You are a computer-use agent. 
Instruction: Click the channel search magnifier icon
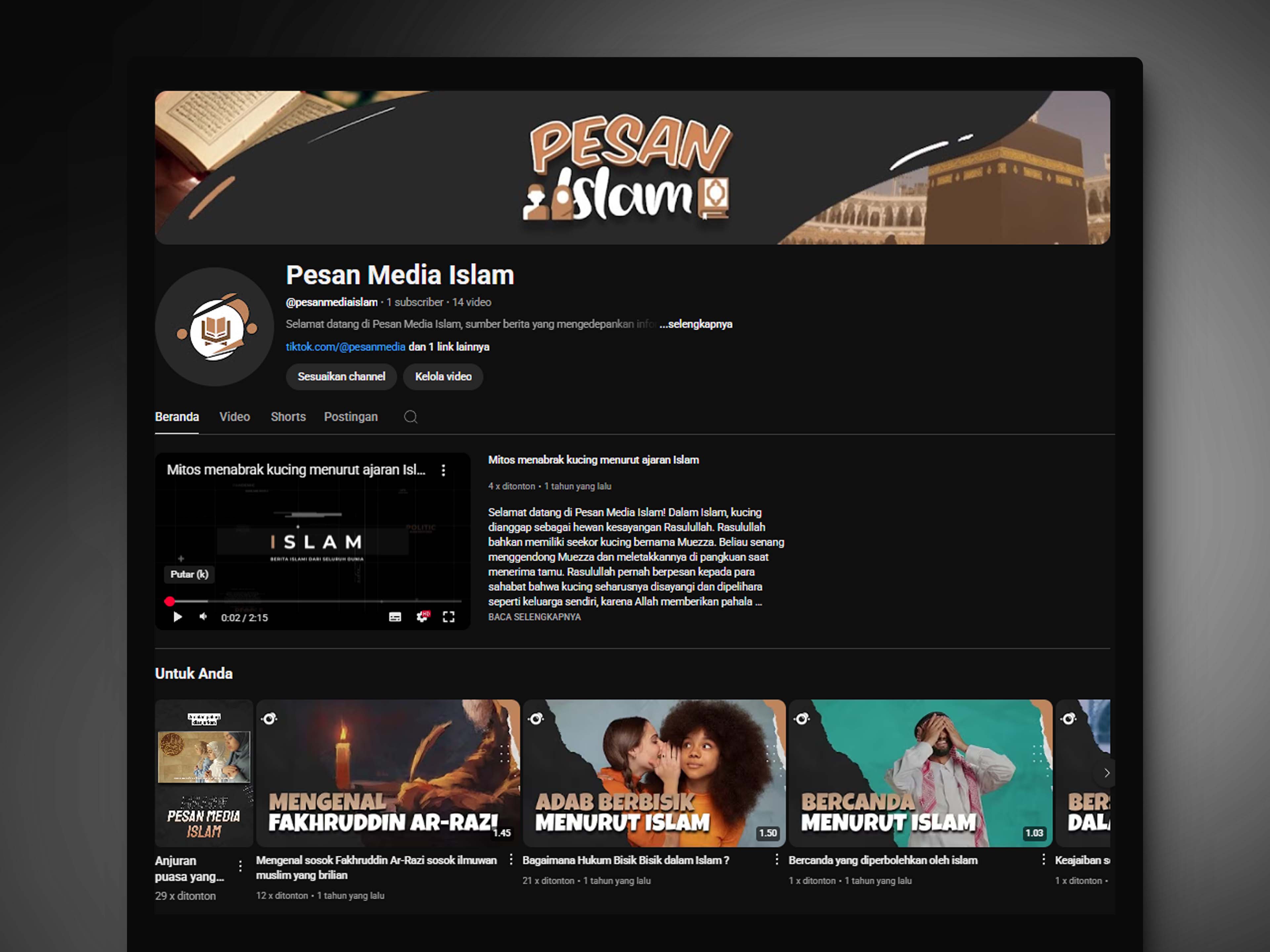tap(410, 416)
